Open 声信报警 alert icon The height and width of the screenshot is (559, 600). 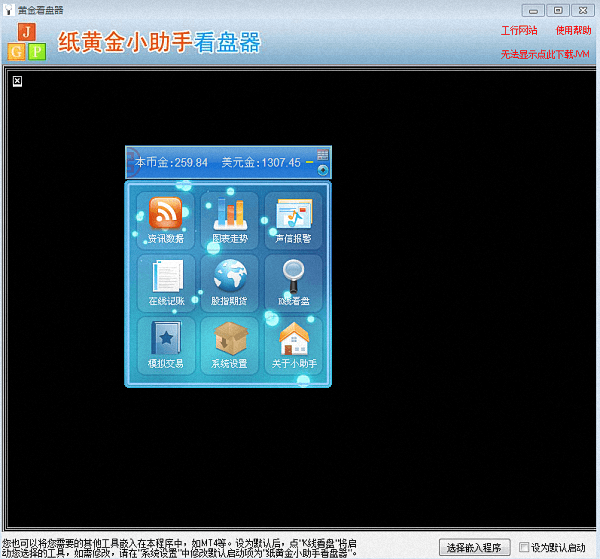click(x=293, y=219)
